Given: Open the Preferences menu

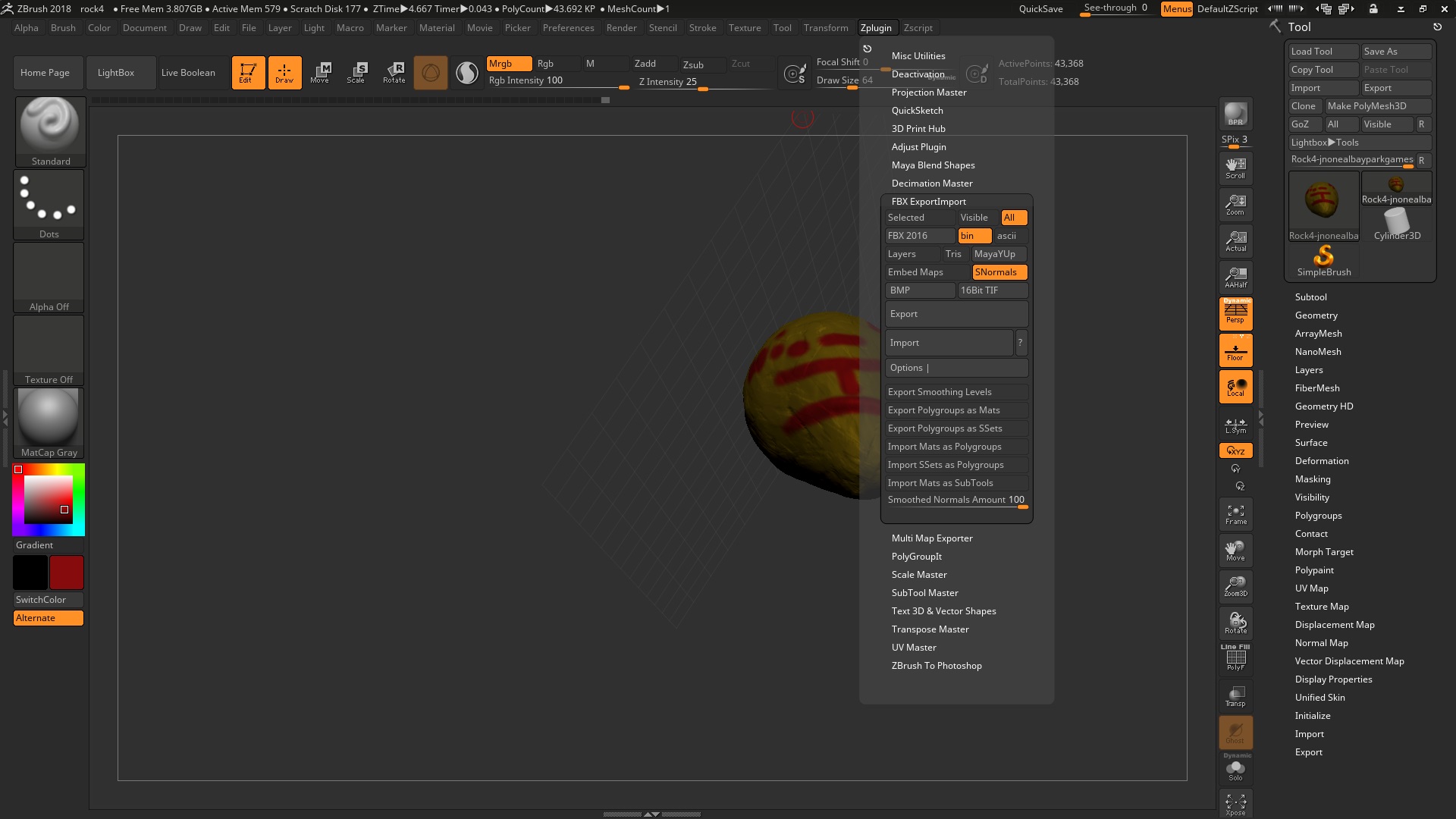Looking at the screenshot, I should [568, 28].
